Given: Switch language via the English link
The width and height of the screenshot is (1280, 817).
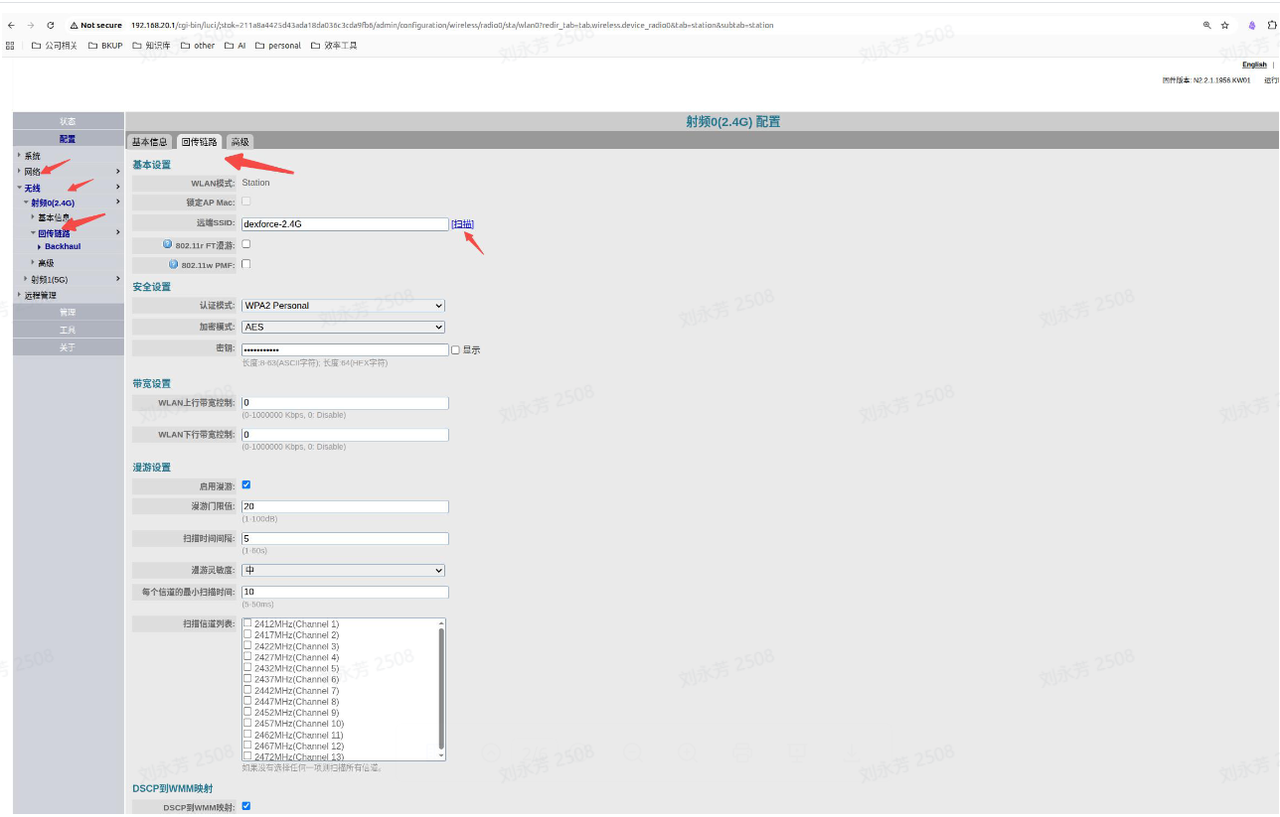Looking at the screenshot, I should click(x=1254, y=65).
